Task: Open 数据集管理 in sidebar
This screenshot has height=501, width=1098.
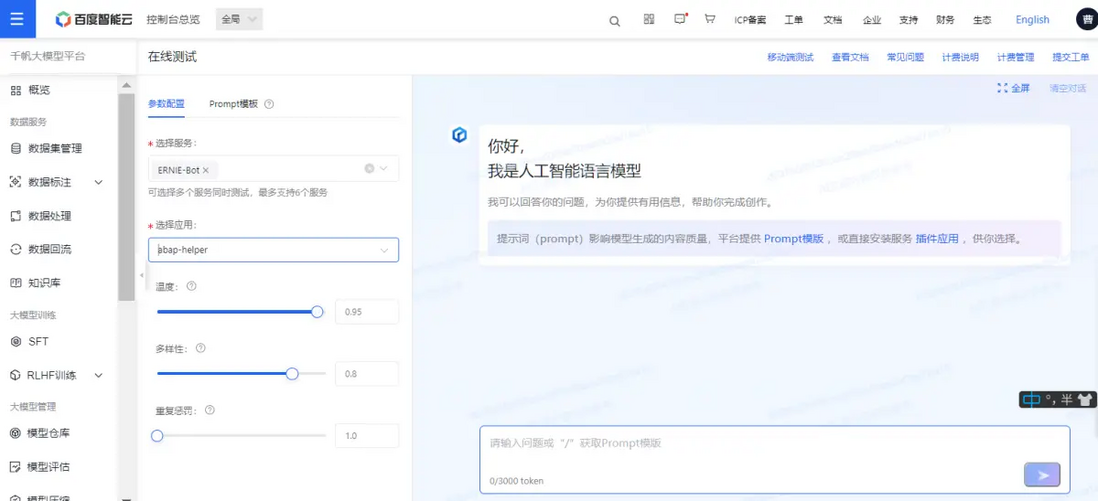Action: [x=55, y=149]
